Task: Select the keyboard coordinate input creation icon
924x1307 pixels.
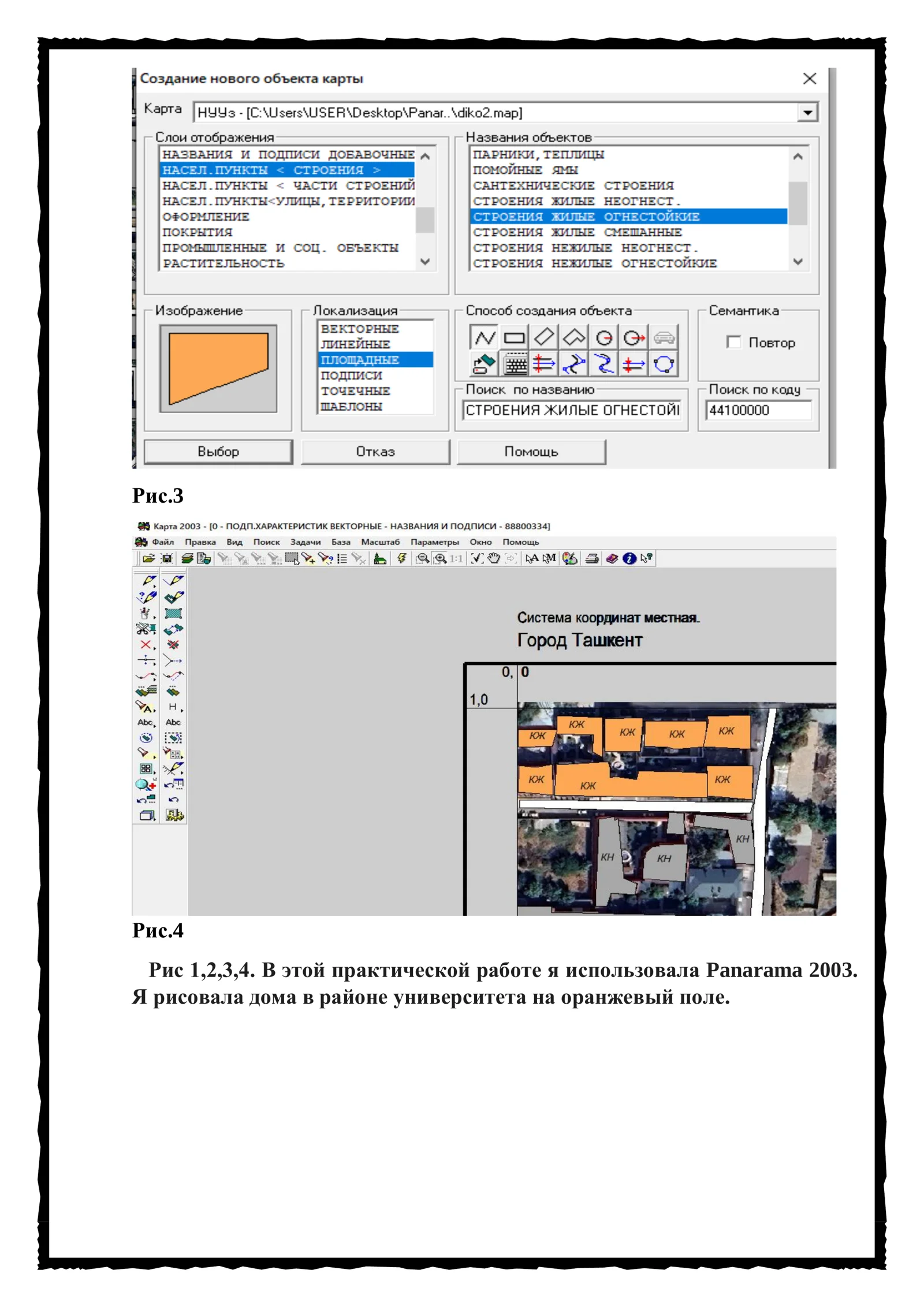Action: point(515,364)
